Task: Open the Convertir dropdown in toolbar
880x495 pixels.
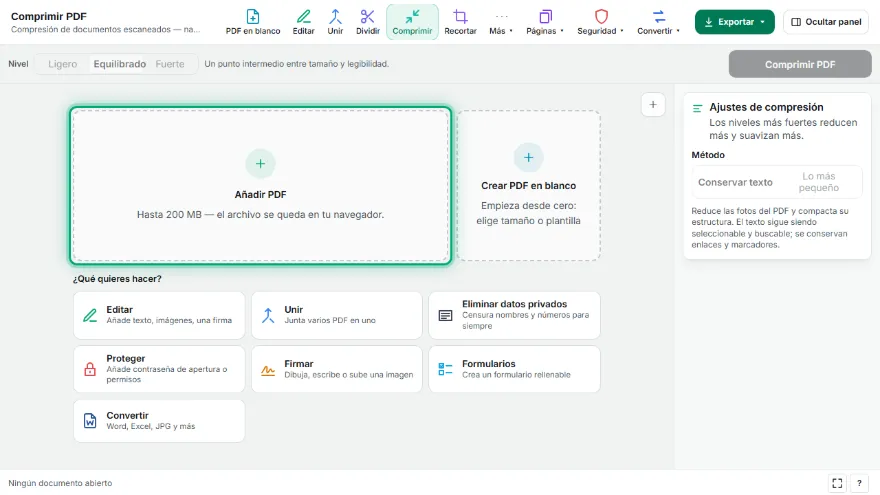Action: click(658, 22)
